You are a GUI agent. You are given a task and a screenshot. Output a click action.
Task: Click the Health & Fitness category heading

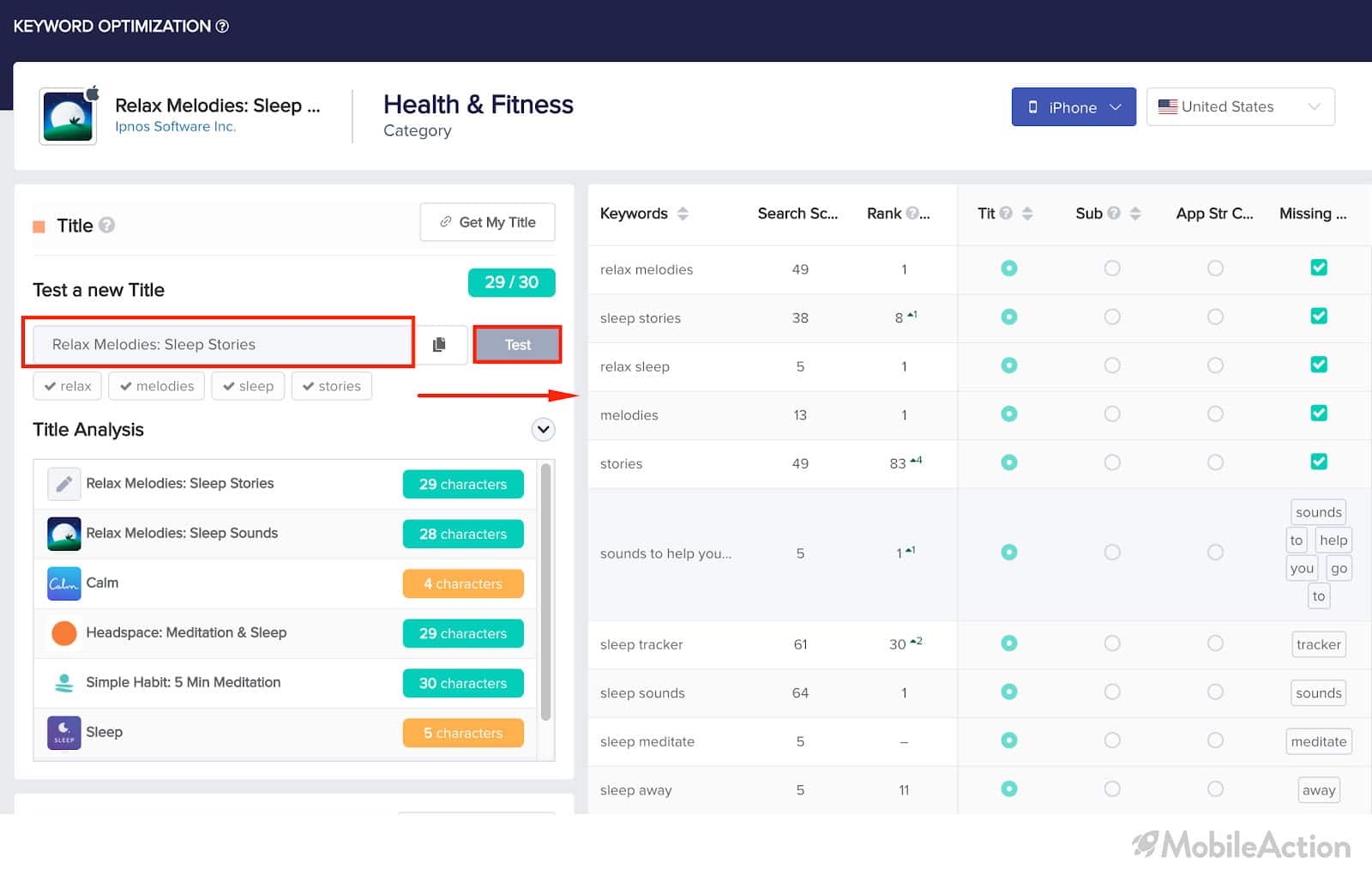[x=478, y=105]
